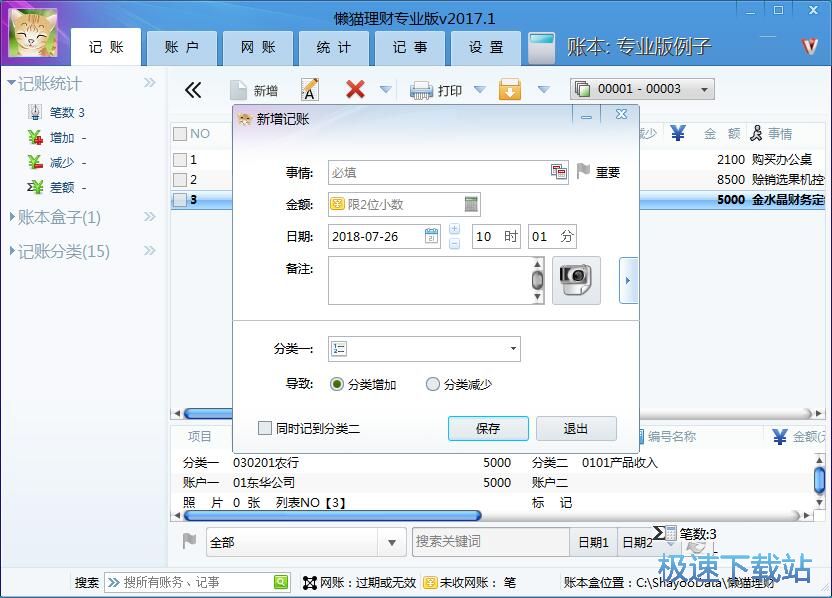Expand dialog side panel arrow
Image resolution: width=832 pixels, height=598 pixels.
[x=628, y=280]
